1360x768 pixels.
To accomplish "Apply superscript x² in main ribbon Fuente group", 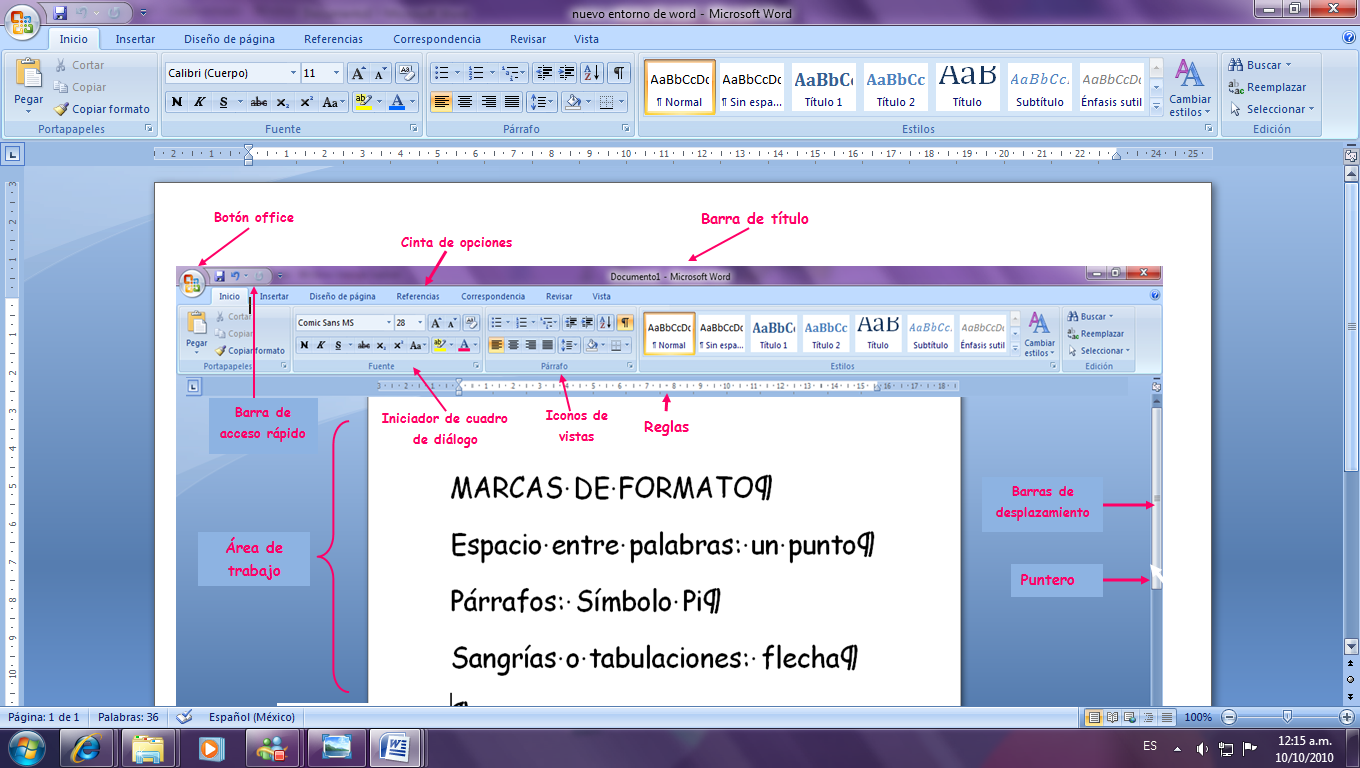I will point(306,102).
